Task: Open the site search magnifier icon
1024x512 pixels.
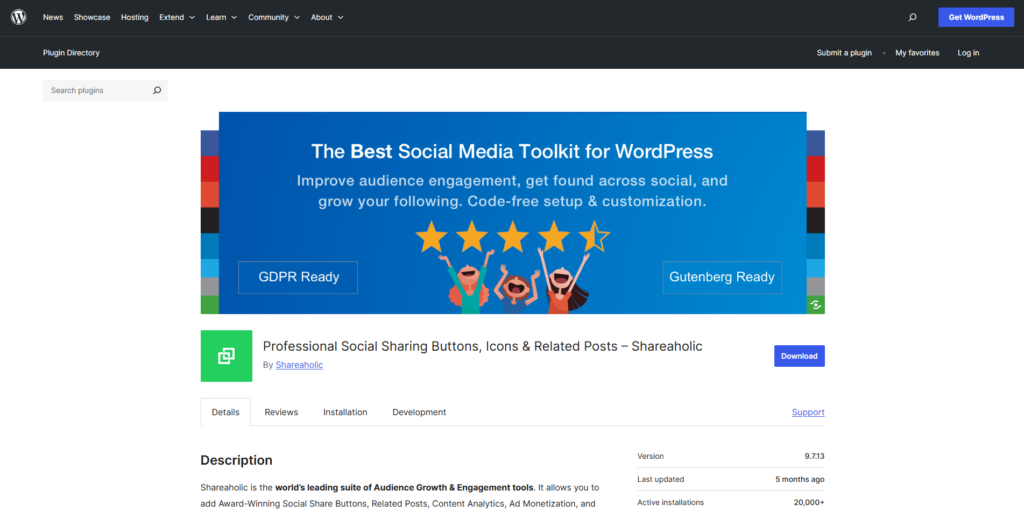Action: 912,18
